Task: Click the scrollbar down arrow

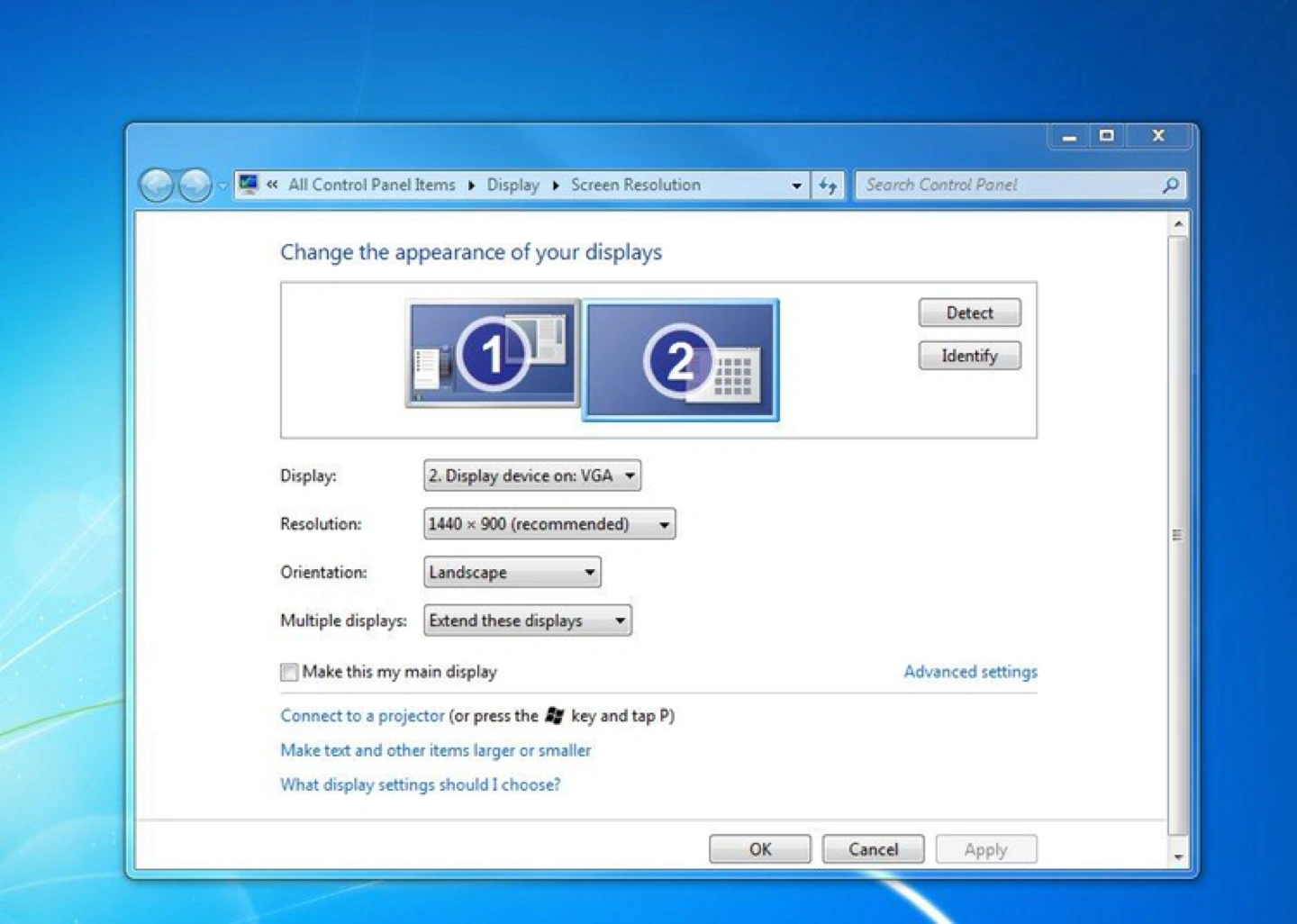Action: [1178, 856]
